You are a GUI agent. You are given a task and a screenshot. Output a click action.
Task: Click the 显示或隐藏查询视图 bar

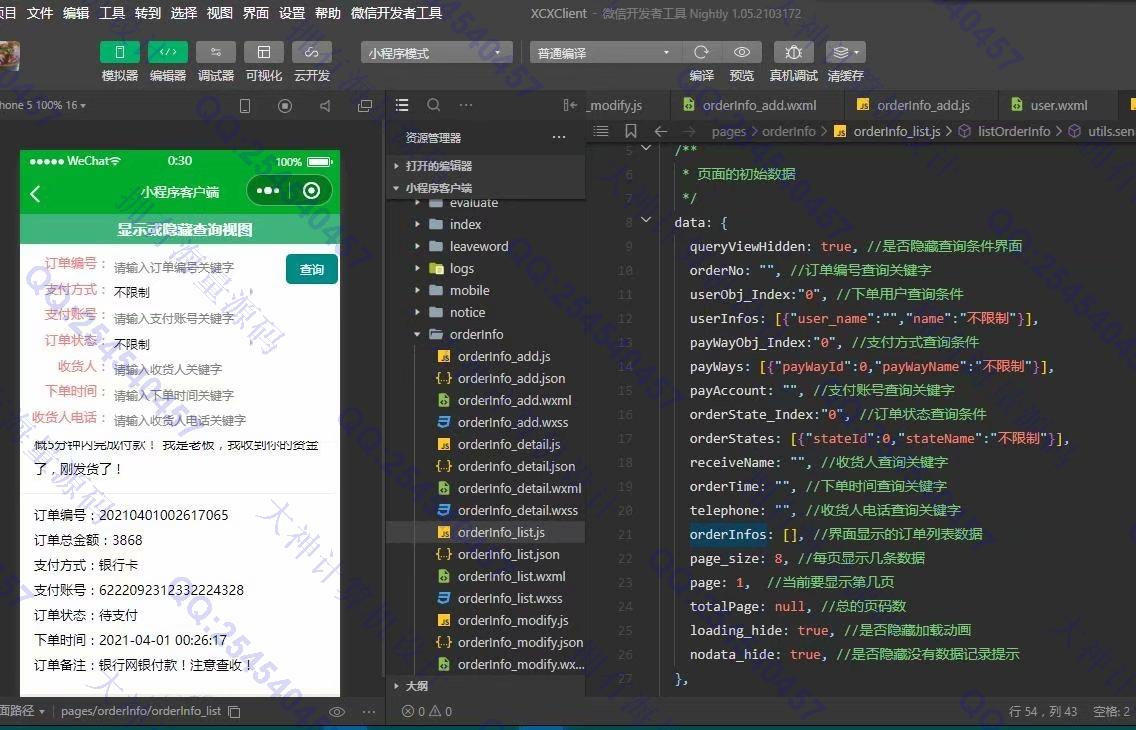tap(180, 230)
